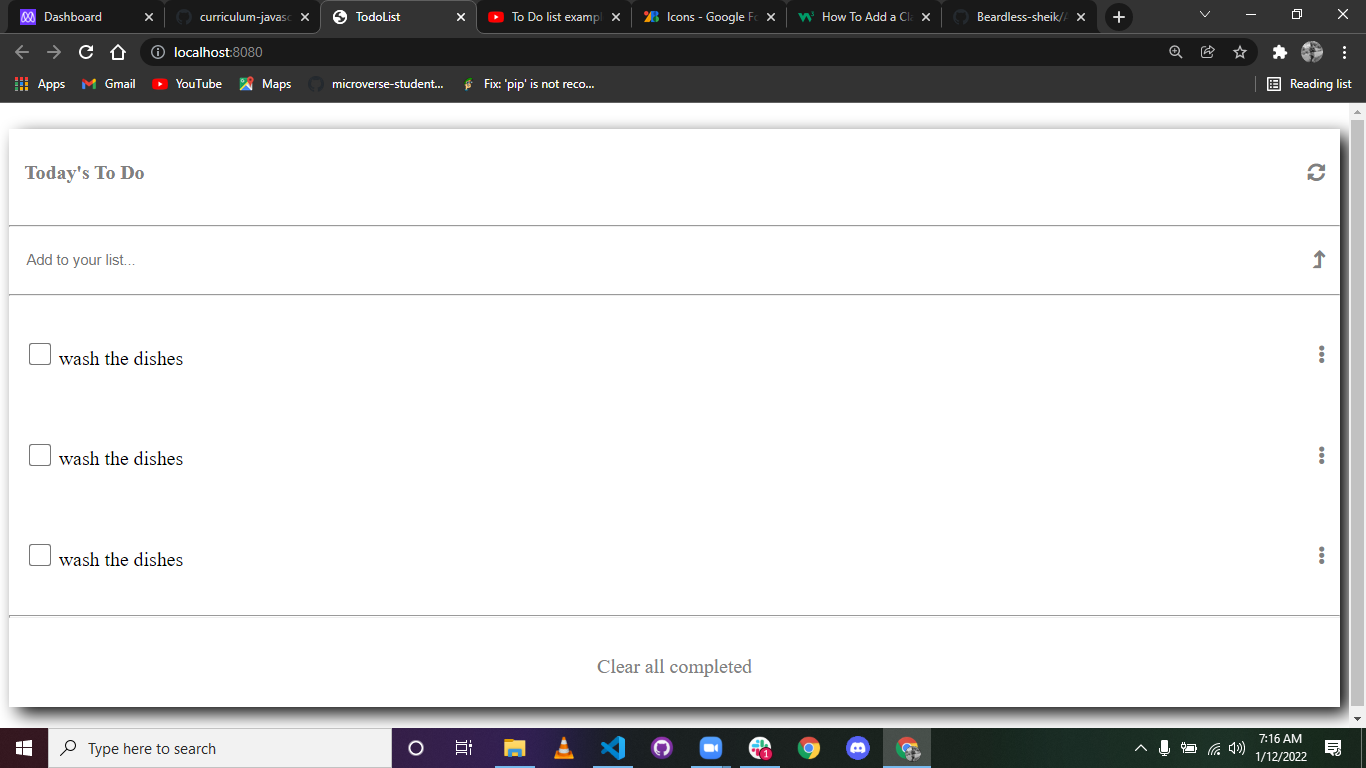Image resolution: width=1366 pixels, height=768 pixels.
Task: Open the Windows Start menu
Action: 24,748
